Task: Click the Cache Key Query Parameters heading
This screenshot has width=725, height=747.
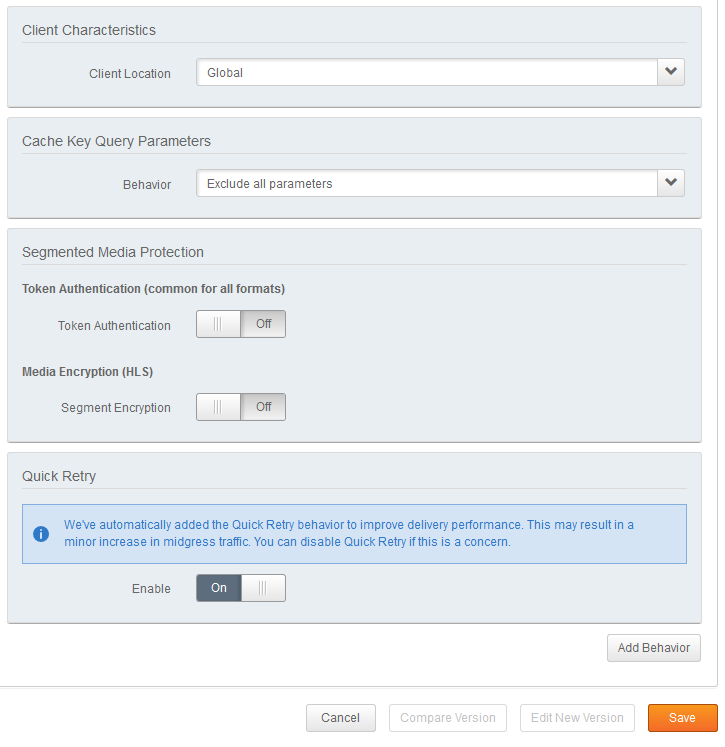Action: coord(116,141)
